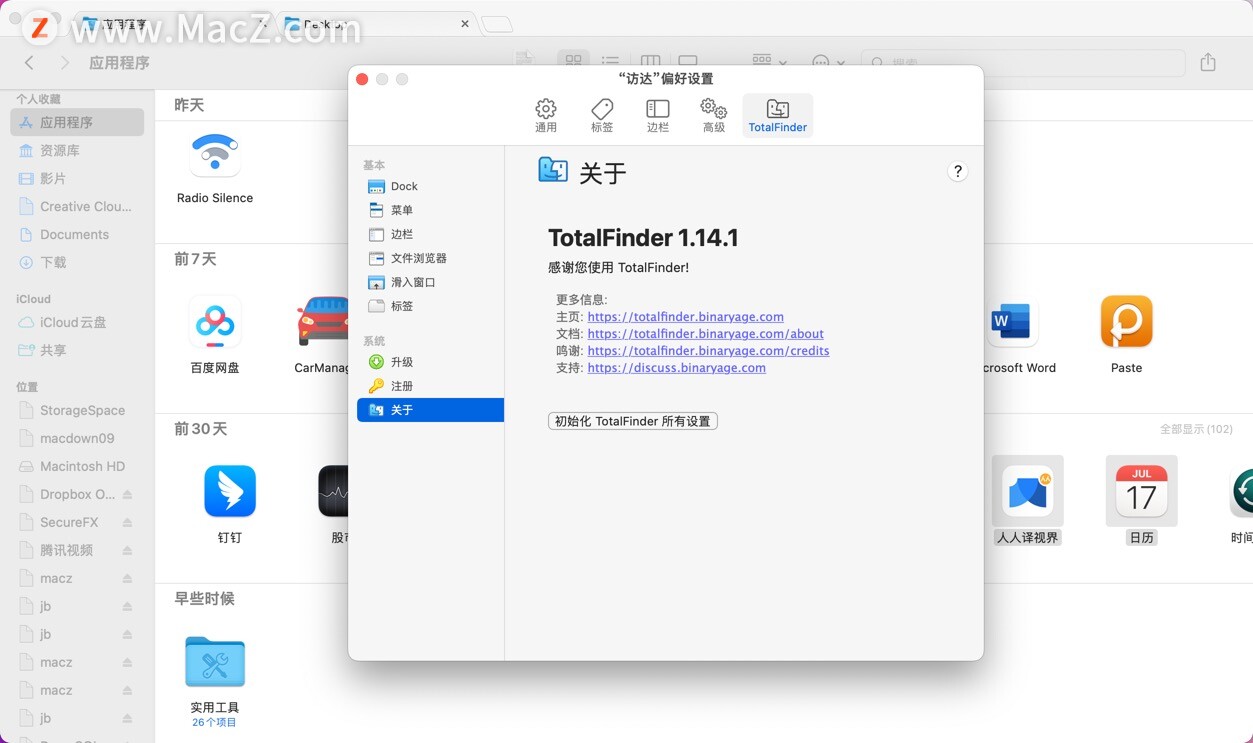1253x743 pixels.
Task: Select 影片 in Finder sidebar
Action: (x=77, y=178)
